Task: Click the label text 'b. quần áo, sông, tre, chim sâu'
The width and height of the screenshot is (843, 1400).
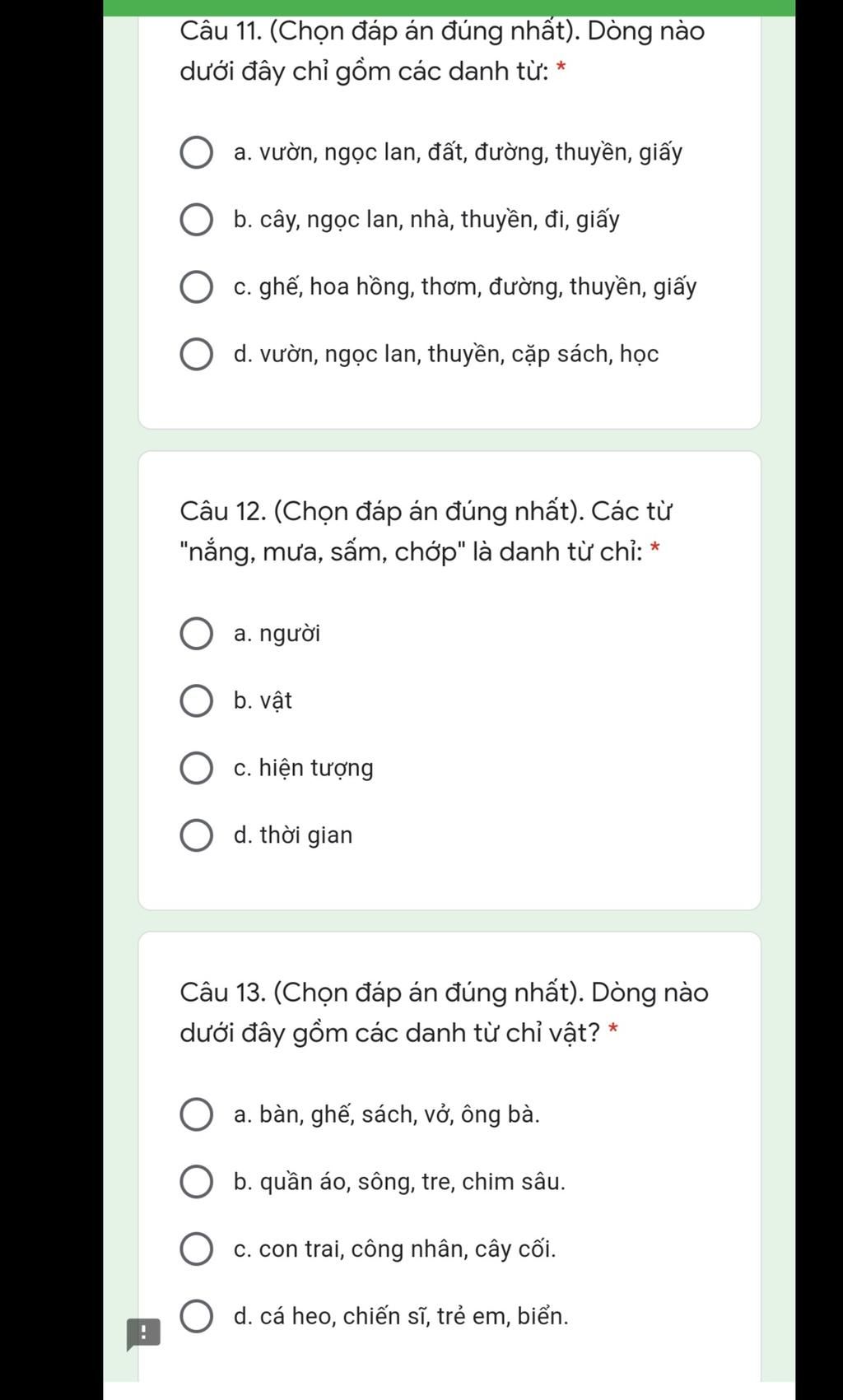Action: coord(399,1183)
